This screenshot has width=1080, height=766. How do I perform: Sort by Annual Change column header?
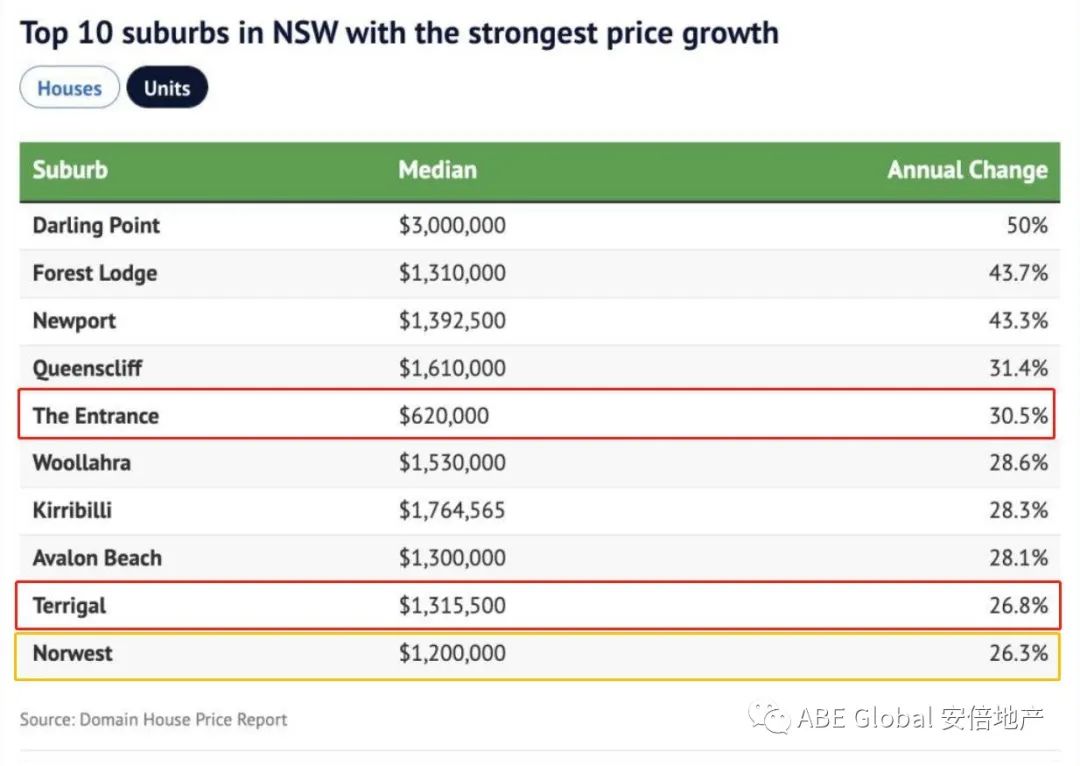click(x=967, y=170)
